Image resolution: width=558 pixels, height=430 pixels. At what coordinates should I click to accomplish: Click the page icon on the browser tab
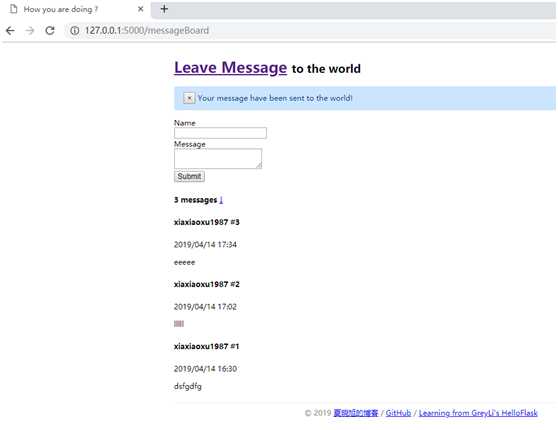click(14, 9)
